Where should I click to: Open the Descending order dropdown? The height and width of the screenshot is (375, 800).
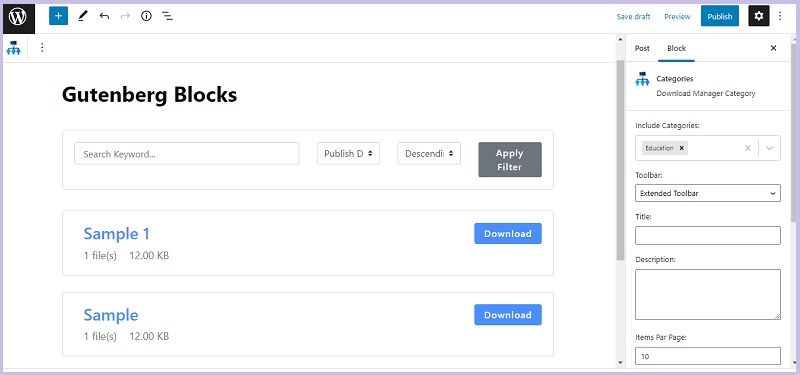429,154
